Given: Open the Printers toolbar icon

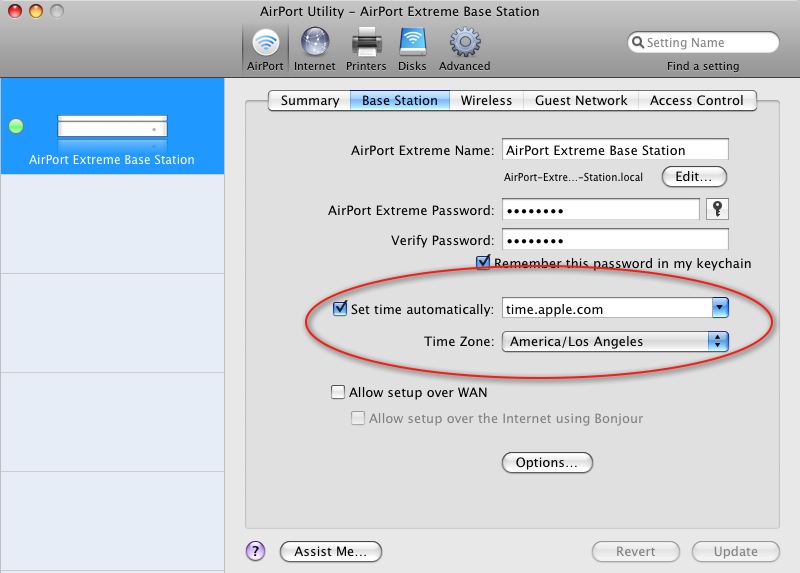Looking at the screenshot, I should (366, 49).
